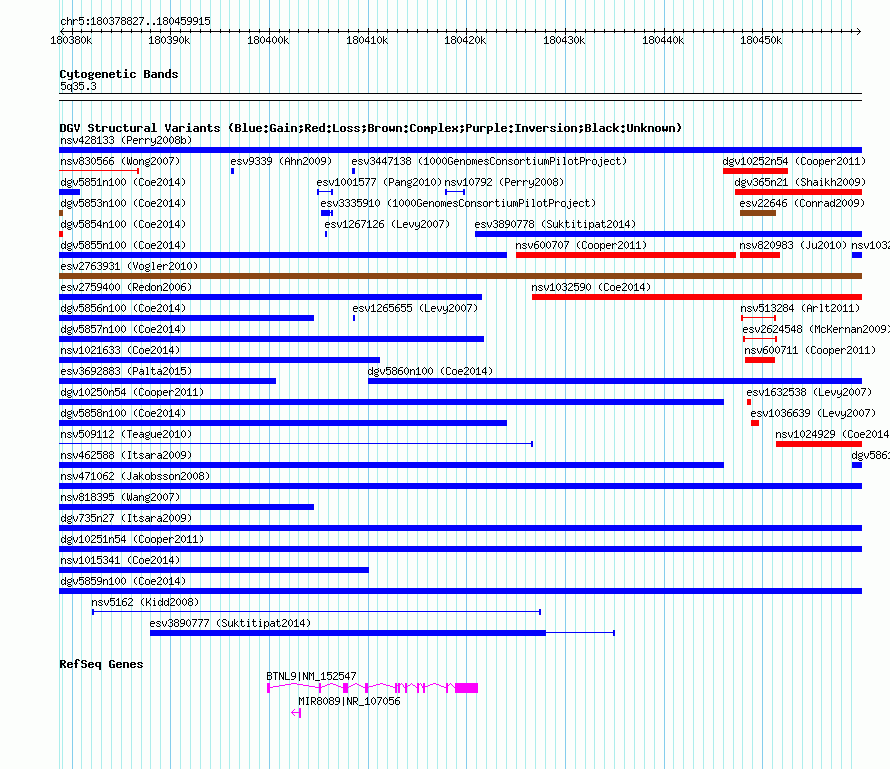
Task: Click the esv3447138 1000GenomesConsortiumPilotProject label
Action: [489, 161]
